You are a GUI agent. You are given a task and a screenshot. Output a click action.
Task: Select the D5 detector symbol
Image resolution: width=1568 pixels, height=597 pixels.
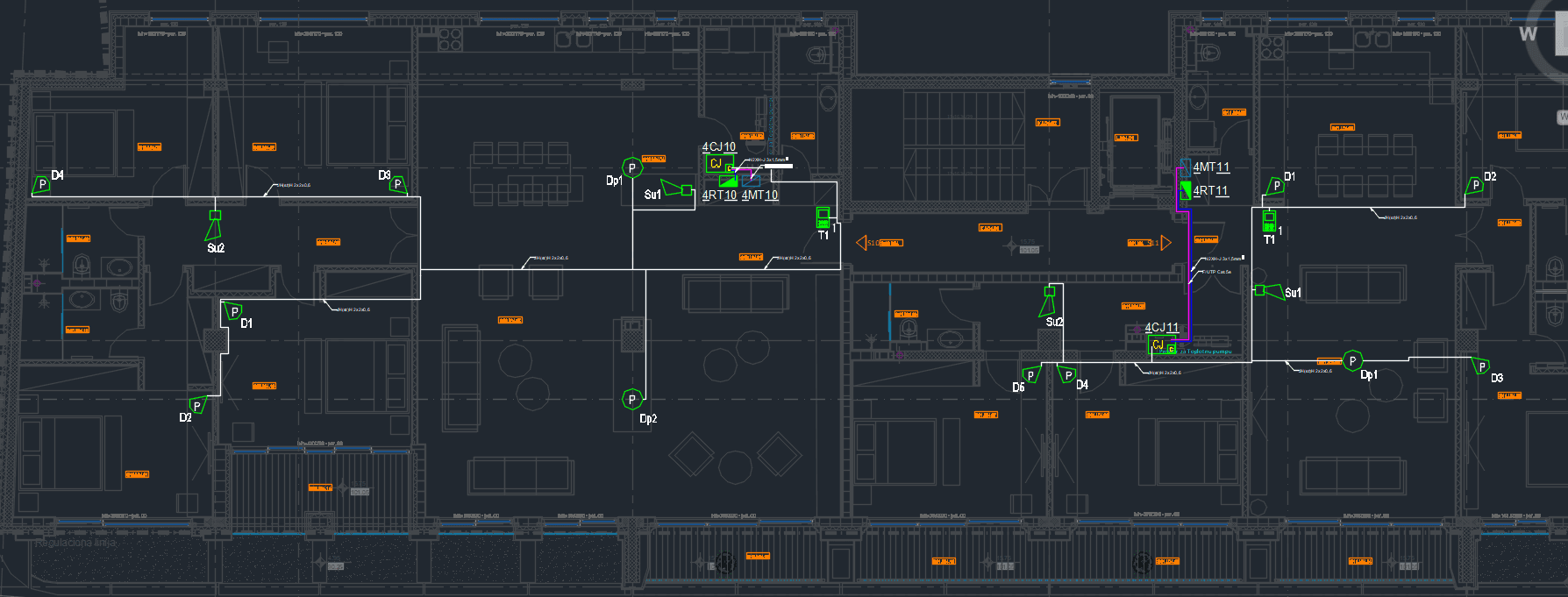[x=1030, y=376]
